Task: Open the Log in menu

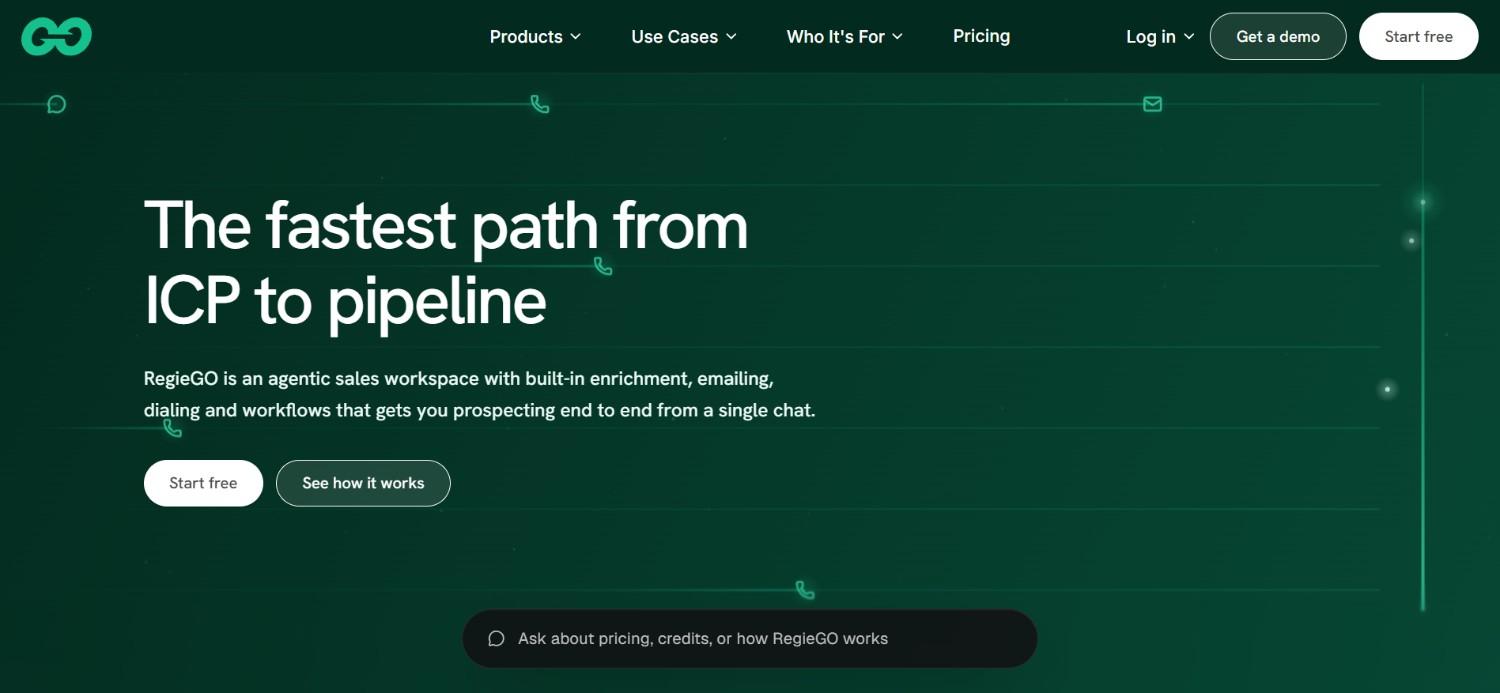Action: pos(1160,37)
